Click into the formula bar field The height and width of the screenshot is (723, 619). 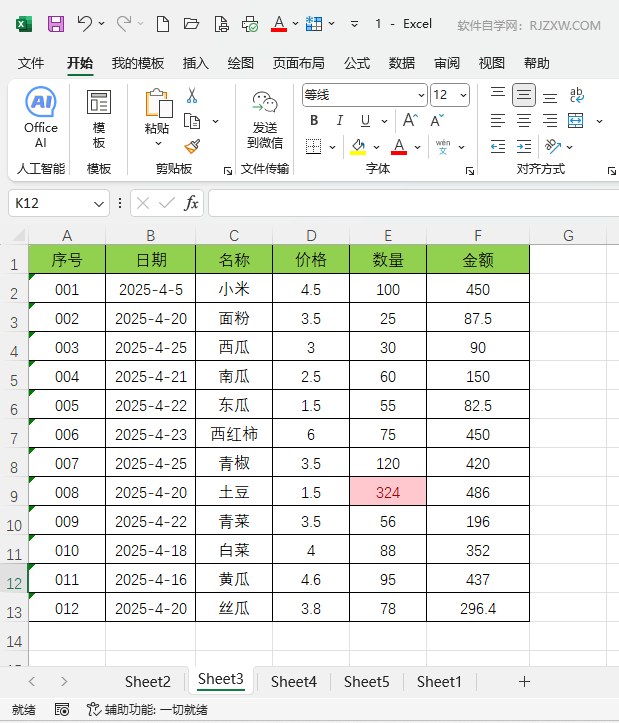tap(413, 203)
